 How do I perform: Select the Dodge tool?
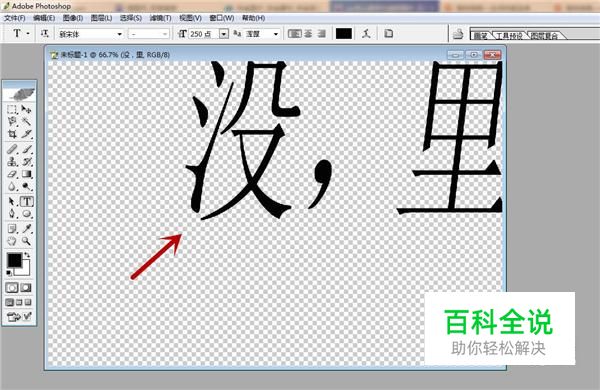(26, 186)
